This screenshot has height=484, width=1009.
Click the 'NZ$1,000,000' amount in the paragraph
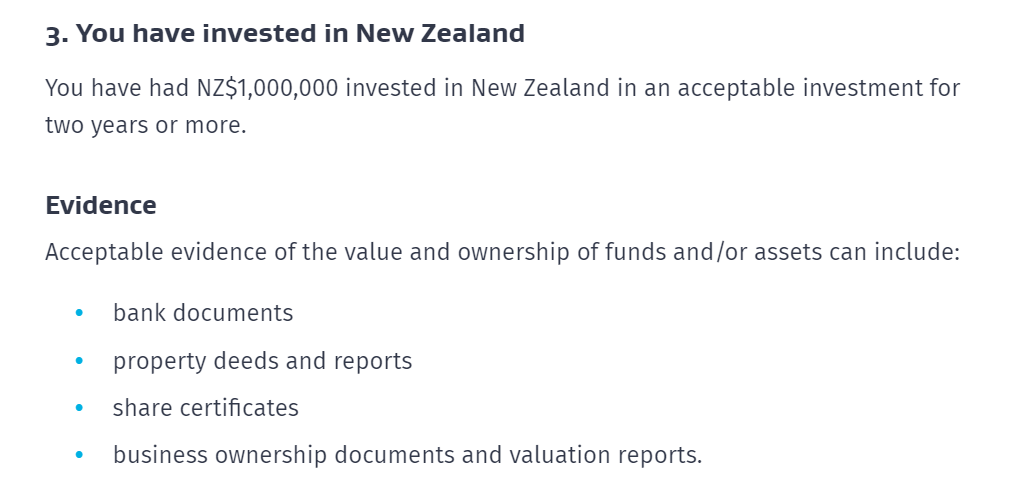(267, 88)
